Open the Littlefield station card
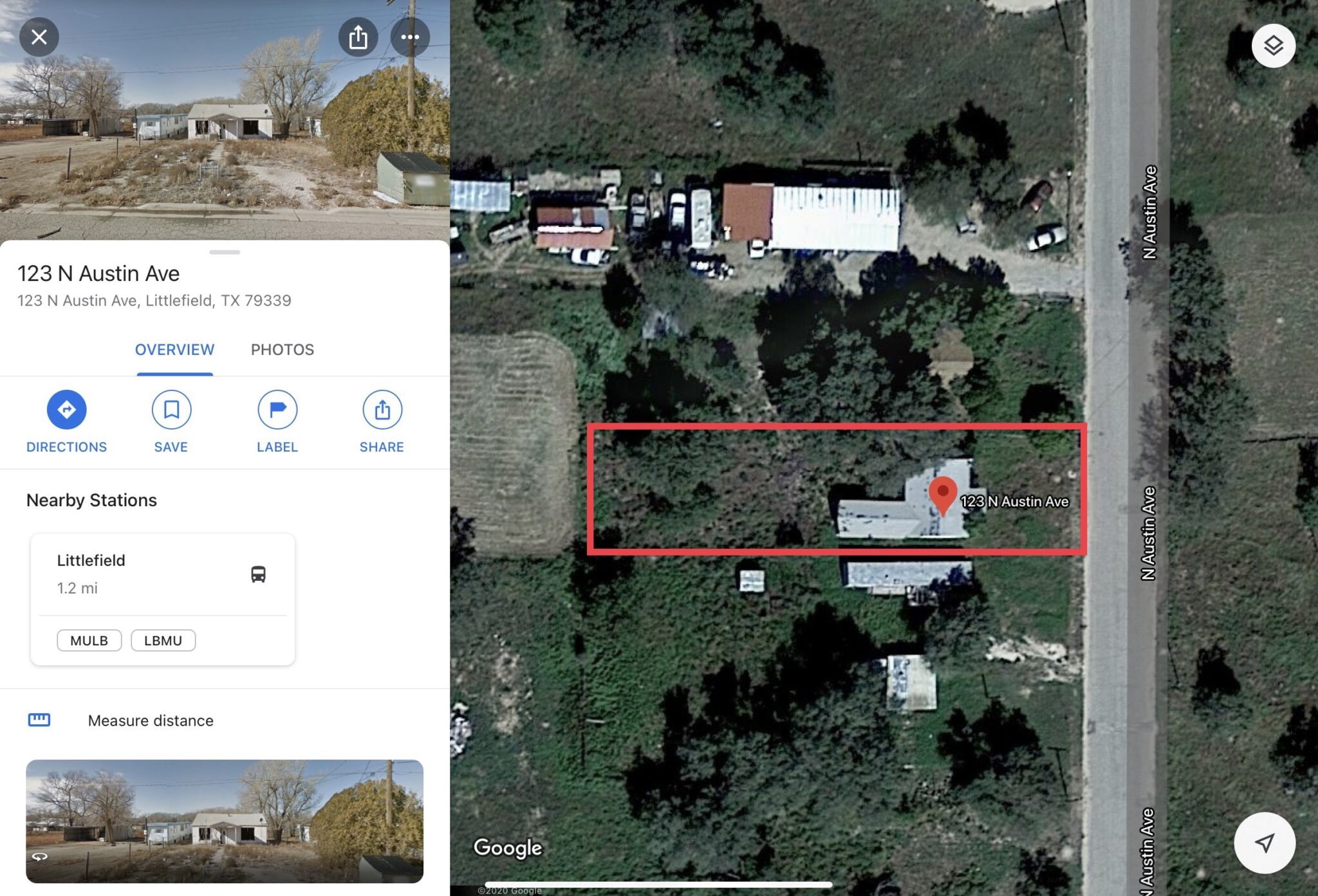The image size is (1318, 896). pos(163,599)
